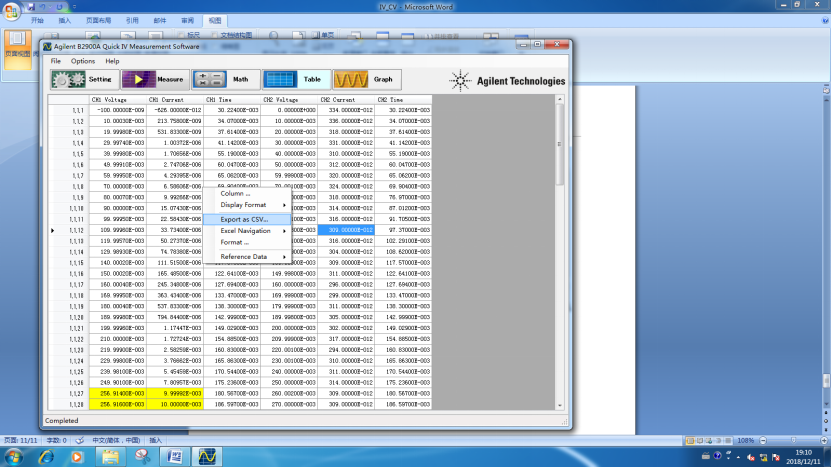Open the File menu in Agilent window

coord(56,61)
